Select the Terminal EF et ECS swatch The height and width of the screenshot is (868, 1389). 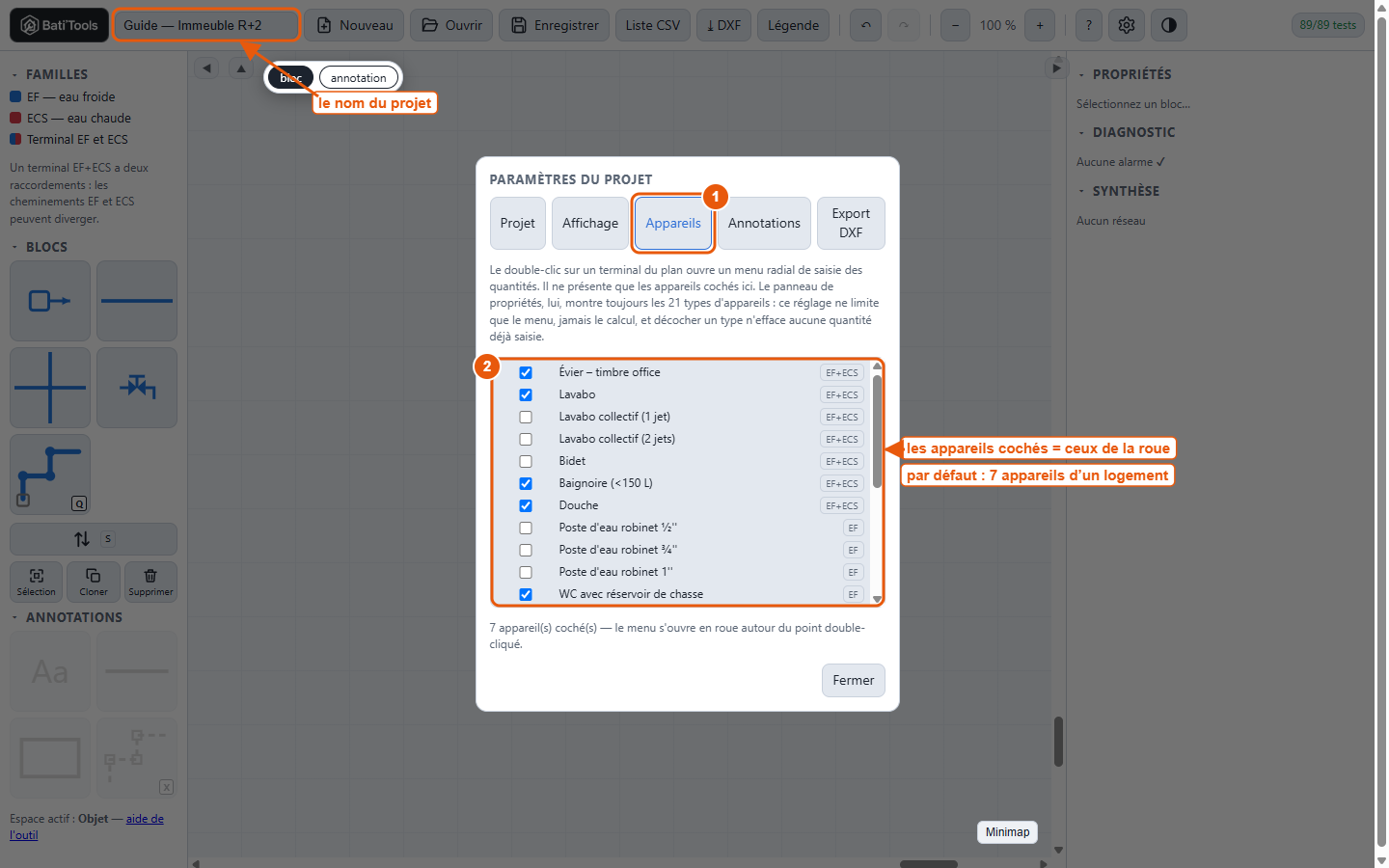click(x=15, y=139)
